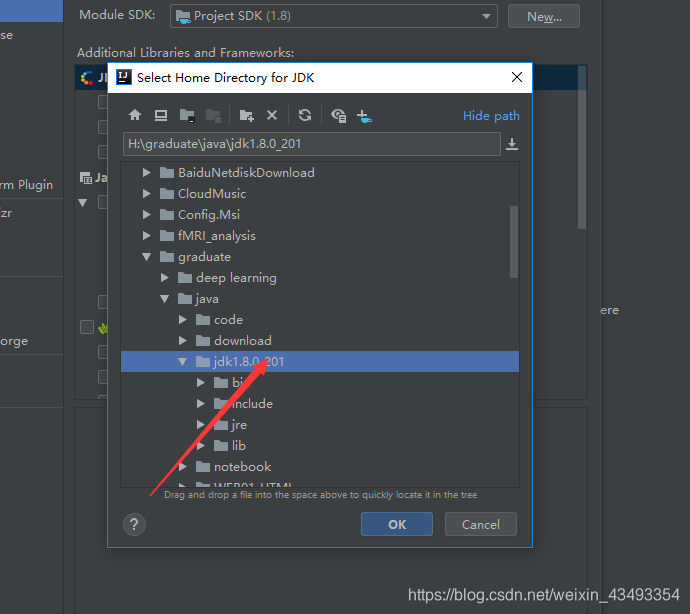
Task: Close the Select Home Directory dialog
Action: tap(517, 77)
